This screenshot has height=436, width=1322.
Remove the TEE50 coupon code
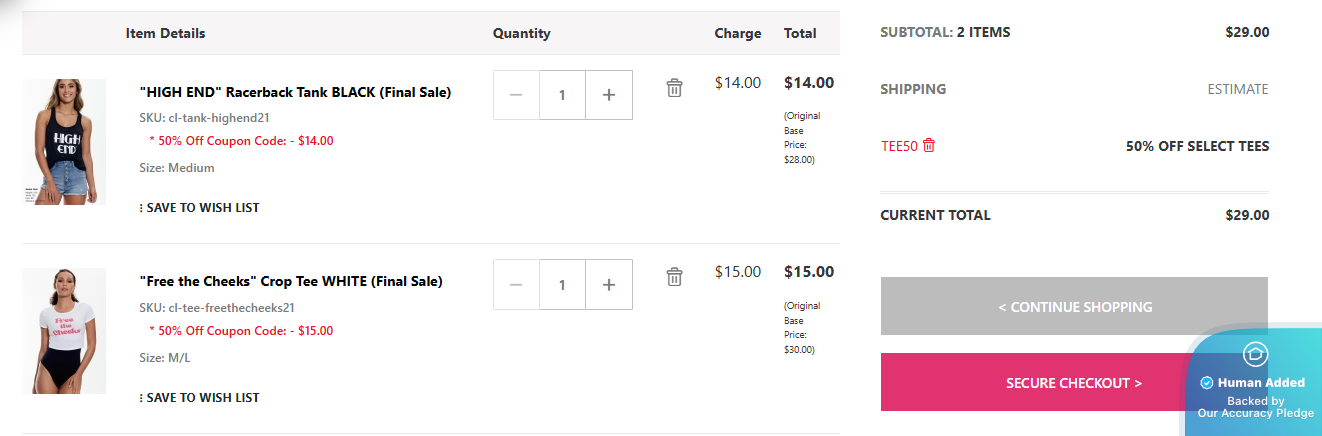click(929, 146)
